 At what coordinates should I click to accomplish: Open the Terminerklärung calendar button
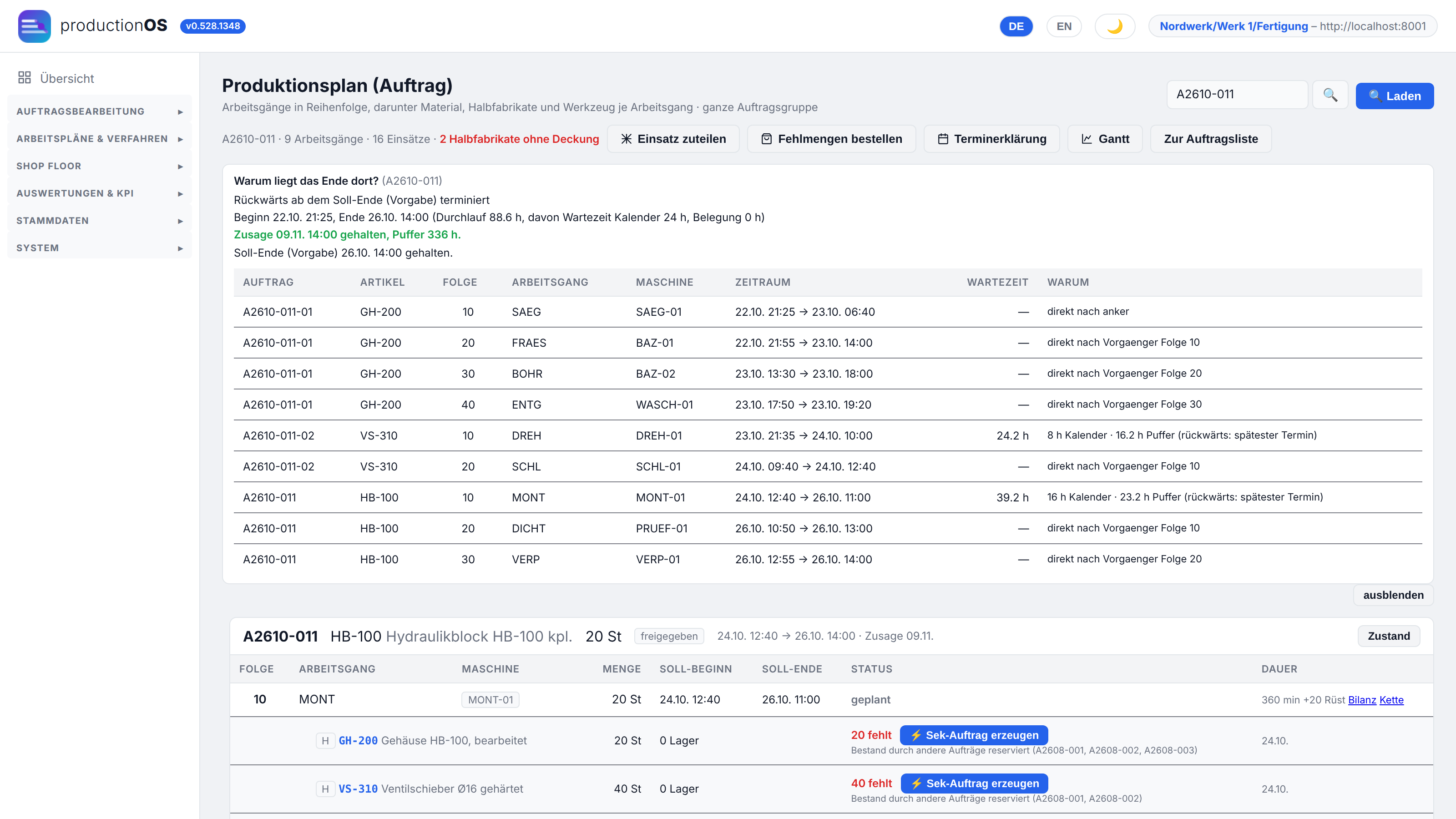991,139
